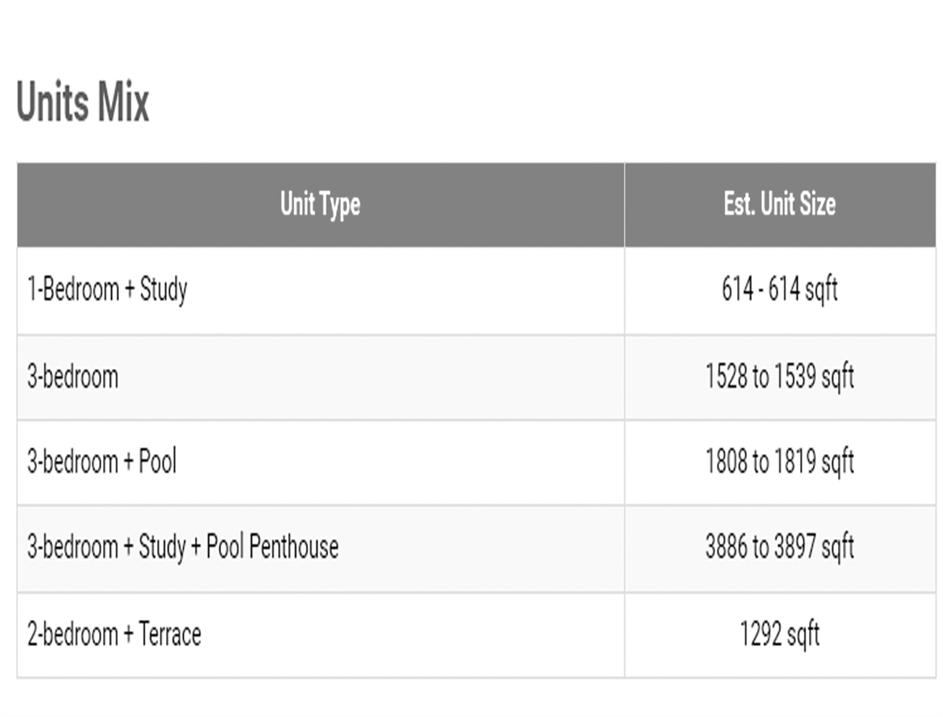The width and height of the screenshot is (943, 717).
Task: Click the 1292 sqft size cell
Action: point(779,635)
